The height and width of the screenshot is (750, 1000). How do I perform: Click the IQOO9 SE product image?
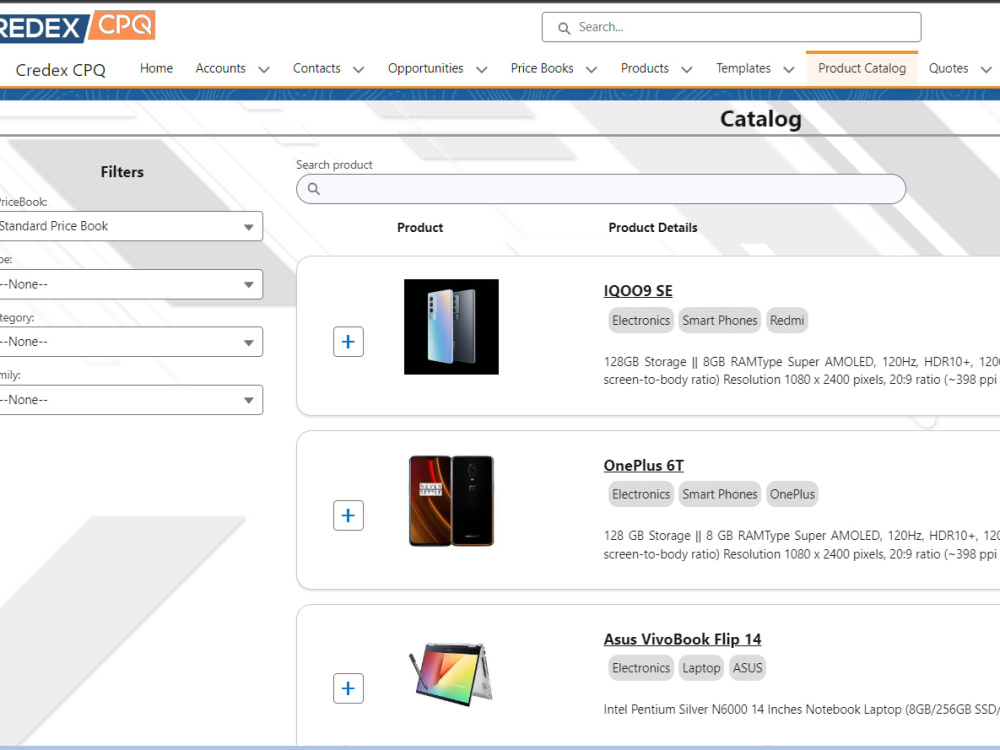(452, 327)
